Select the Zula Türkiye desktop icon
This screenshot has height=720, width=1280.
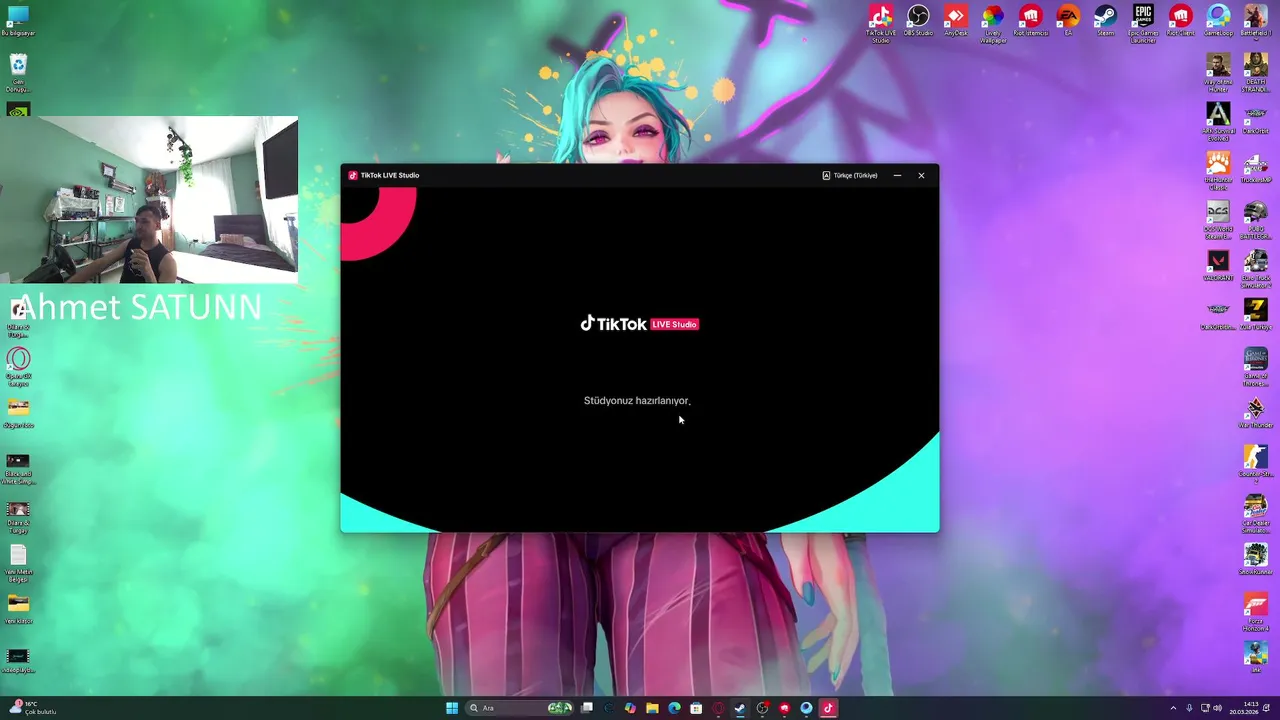click(1255, 314)
